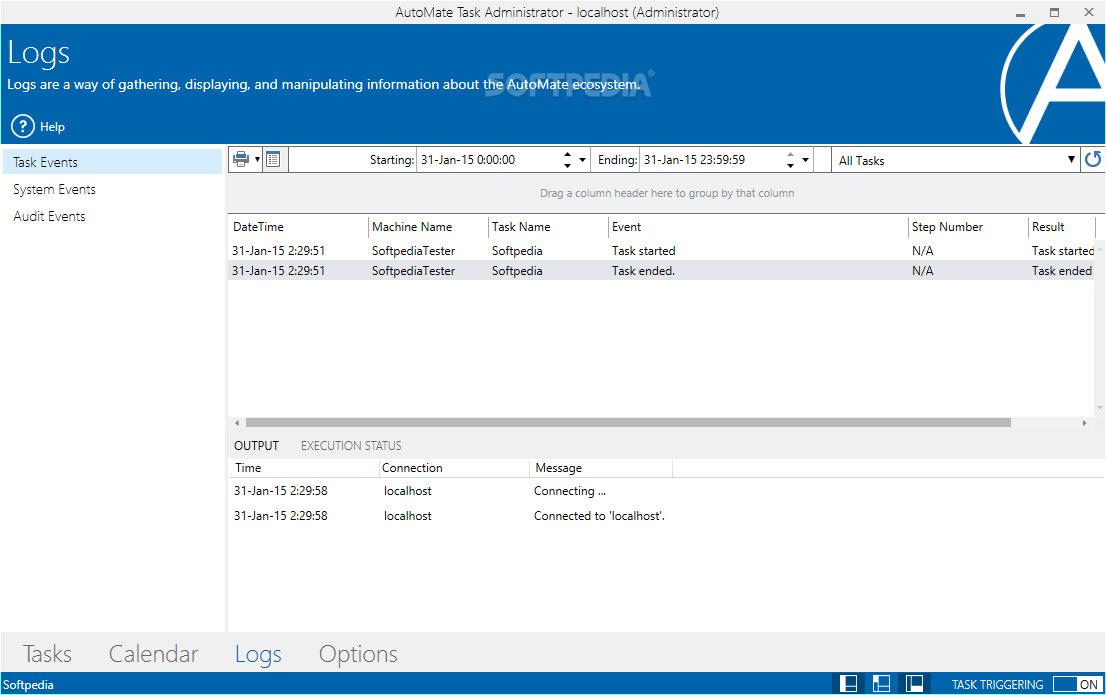Open the Options section
Image resolution: width=1106 pixels, height=695 pixels.
(358, 654)
